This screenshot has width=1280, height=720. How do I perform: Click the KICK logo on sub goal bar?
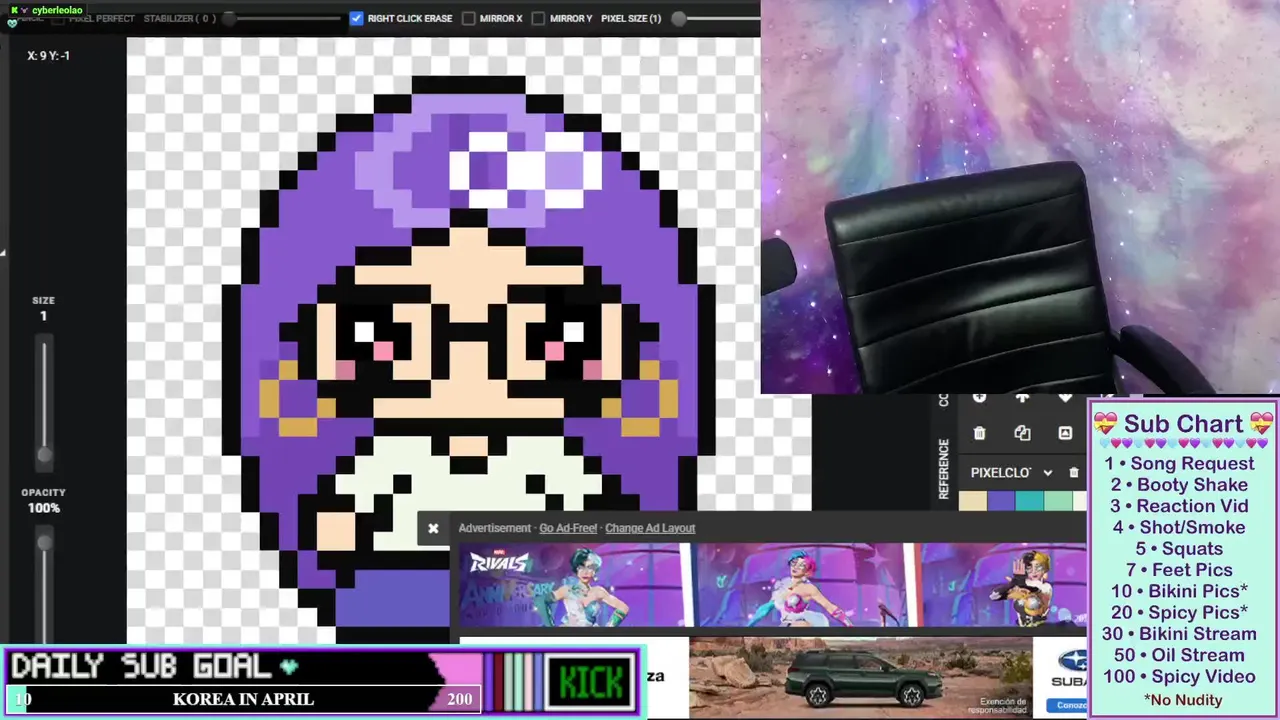590,682
